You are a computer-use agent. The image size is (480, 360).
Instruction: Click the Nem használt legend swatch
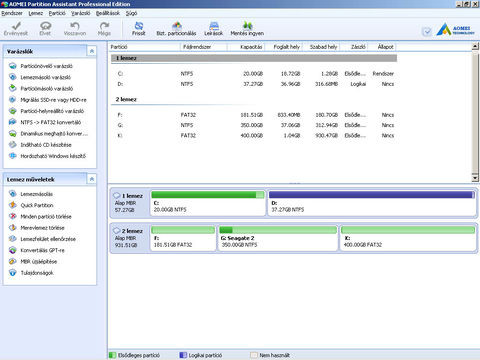(254, 355)
